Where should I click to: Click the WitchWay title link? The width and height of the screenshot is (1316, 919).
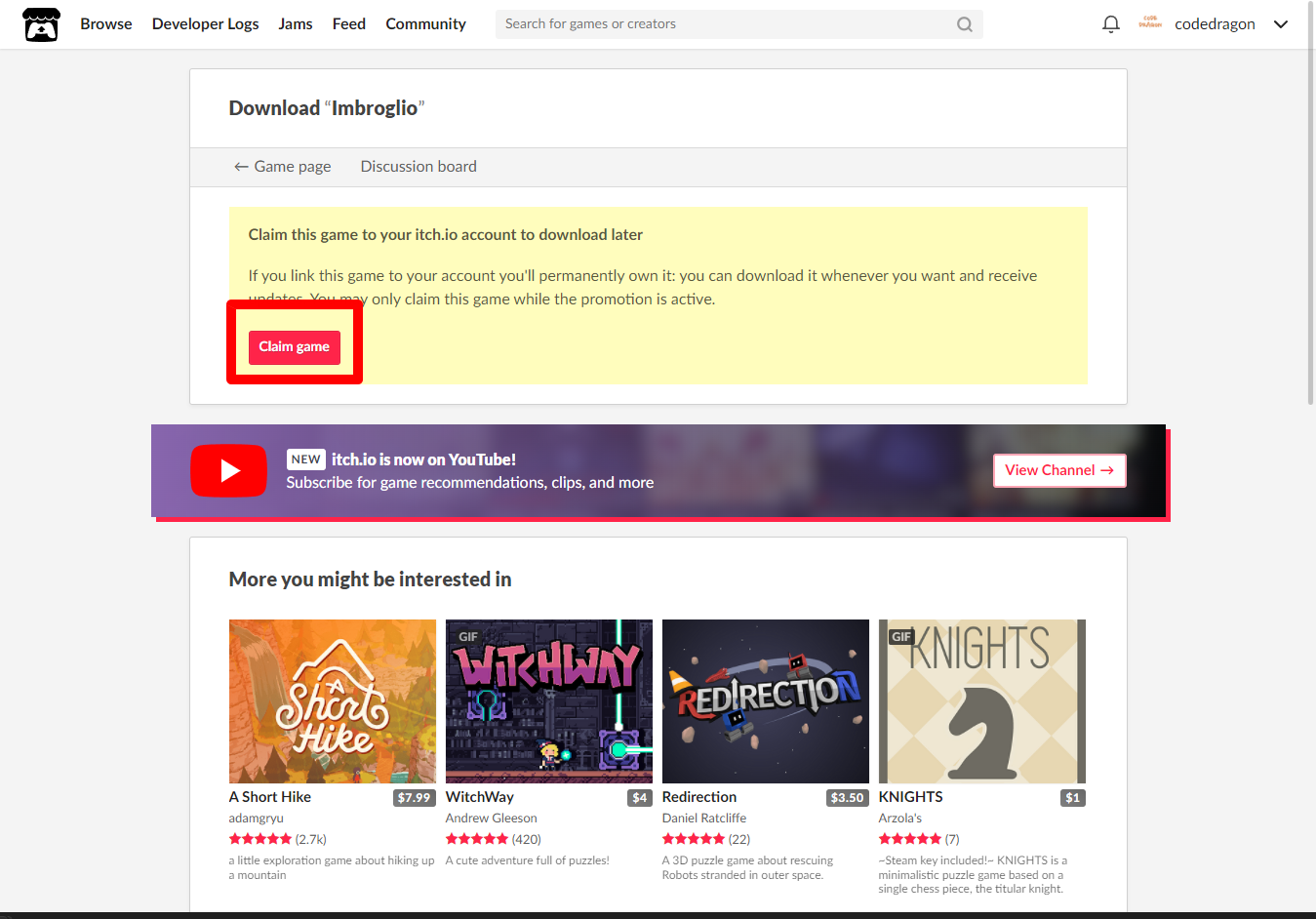[x=480, y=797]
